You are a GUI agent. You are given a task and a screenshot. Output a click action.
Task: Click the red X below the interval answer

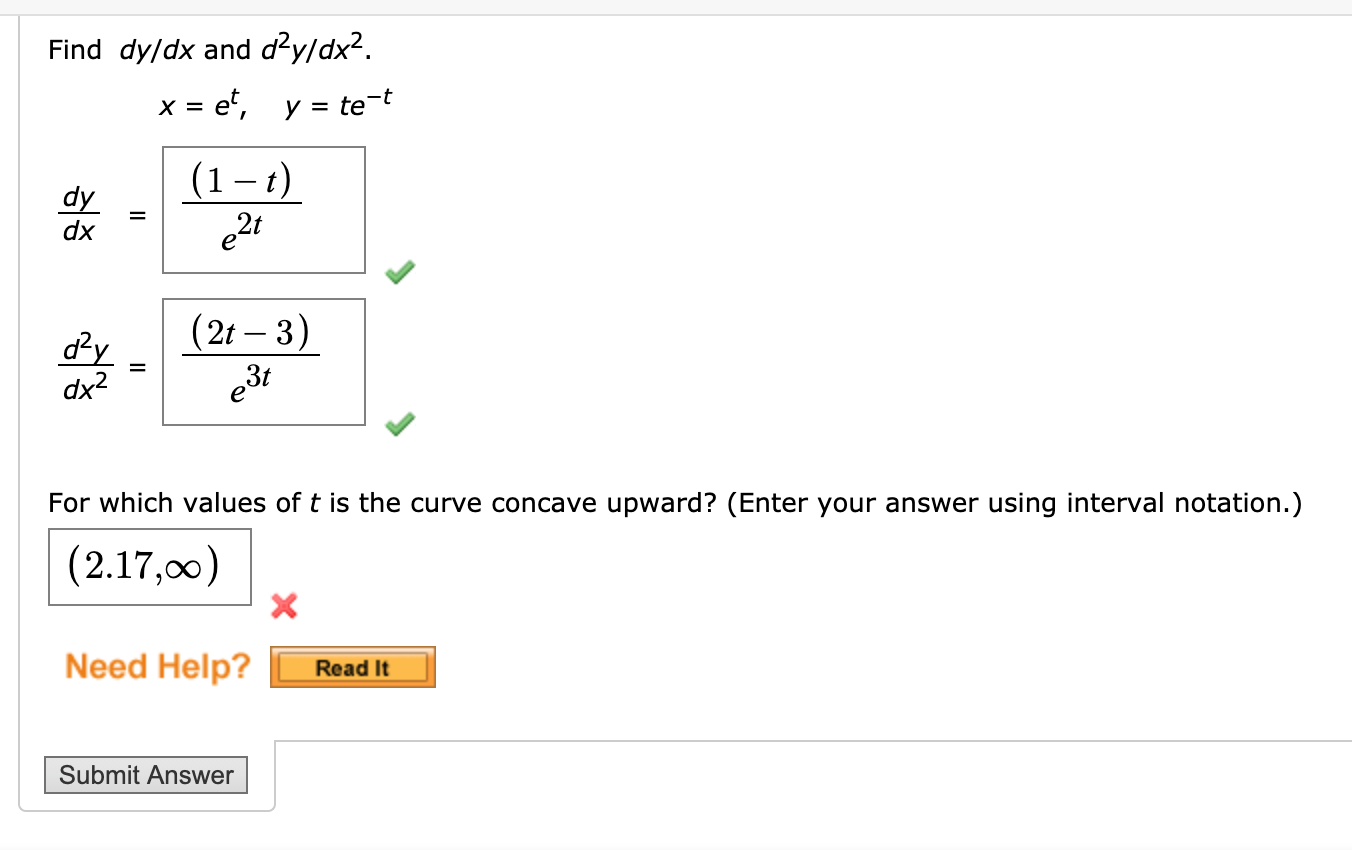(283, 605)
